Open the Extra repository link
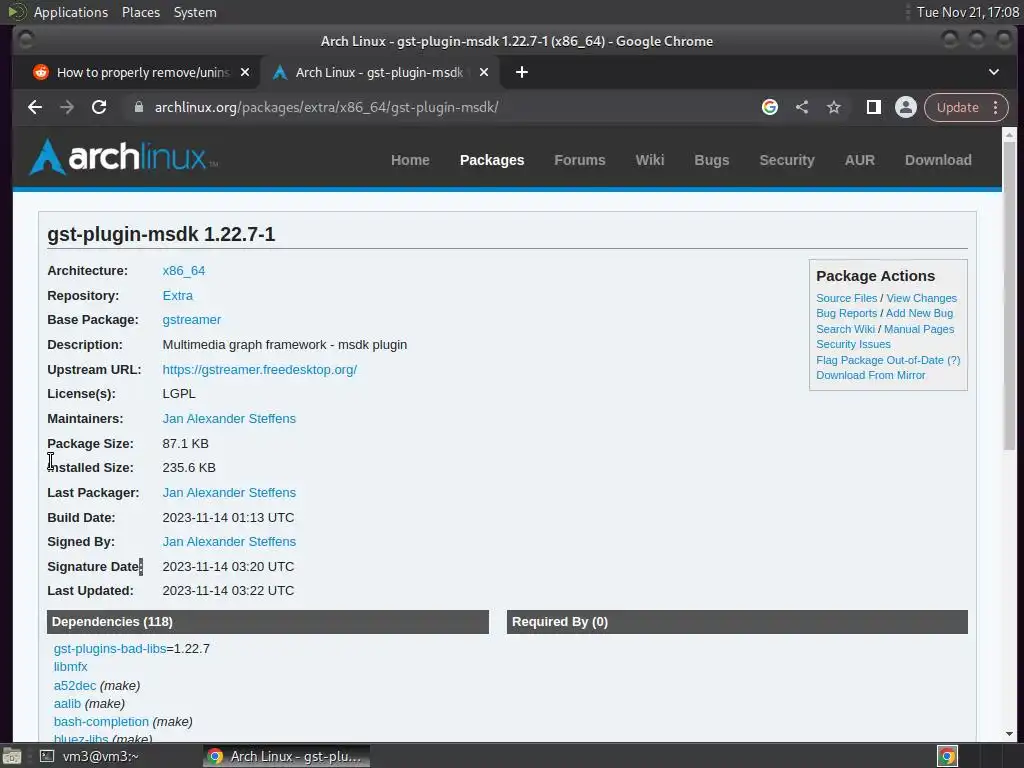Image resolution: width=1024 pixels, height=768 pixels. point(178,295)
